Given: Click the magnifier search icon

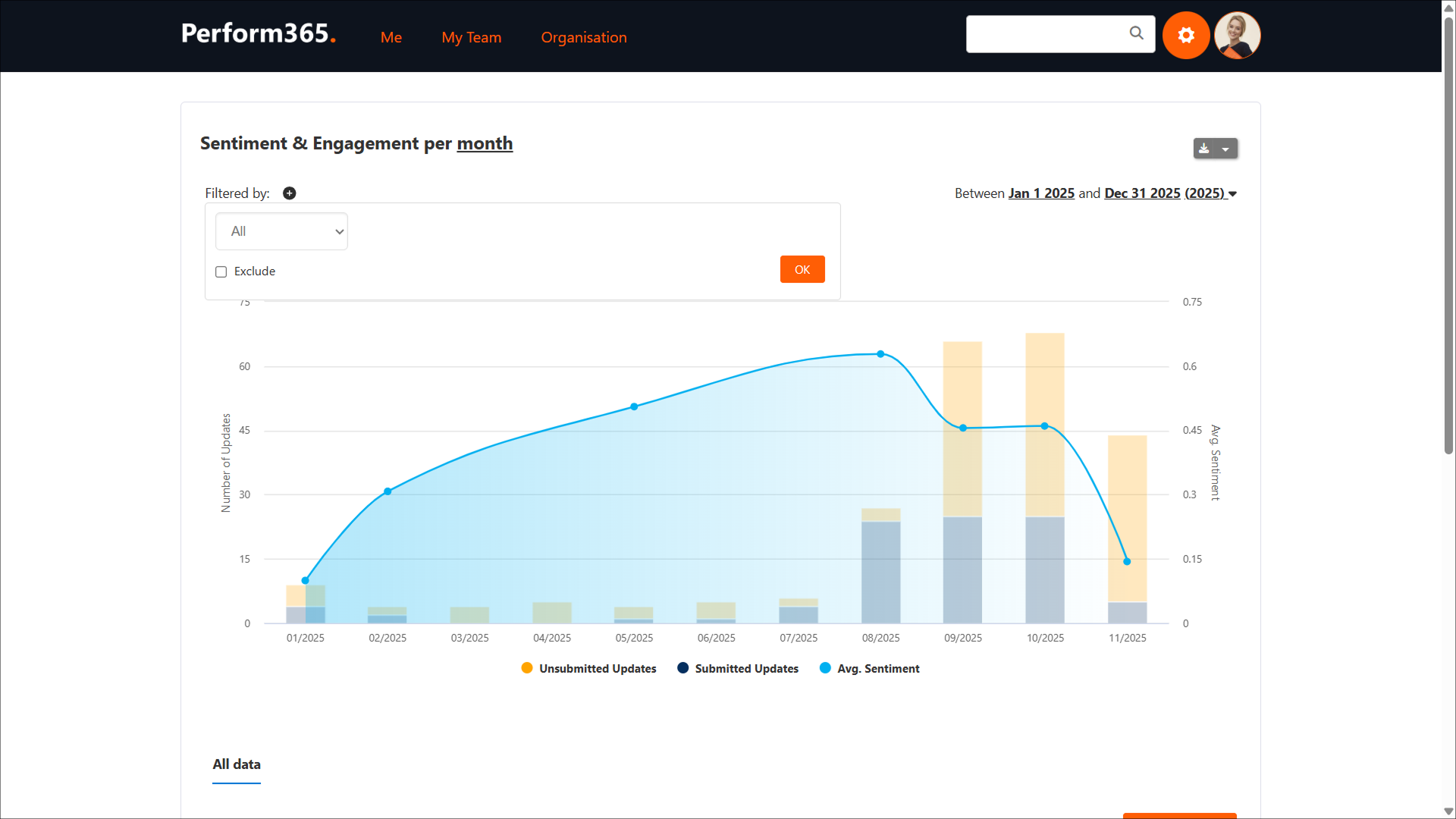Looking at the screenshot, I should tap(1136, 33).
